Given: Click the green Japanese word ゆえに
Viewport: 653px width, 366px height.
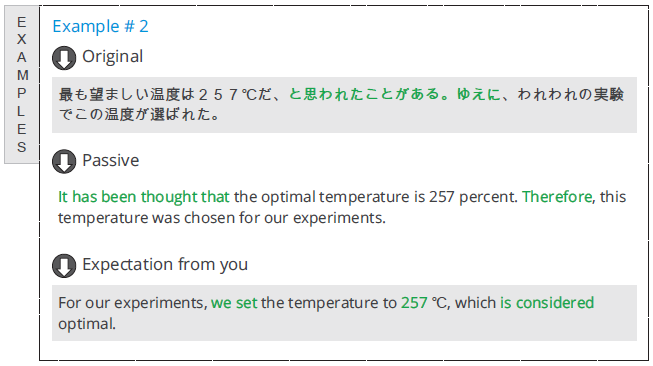Looking at the screenshot, I should (x=479, y=94).
